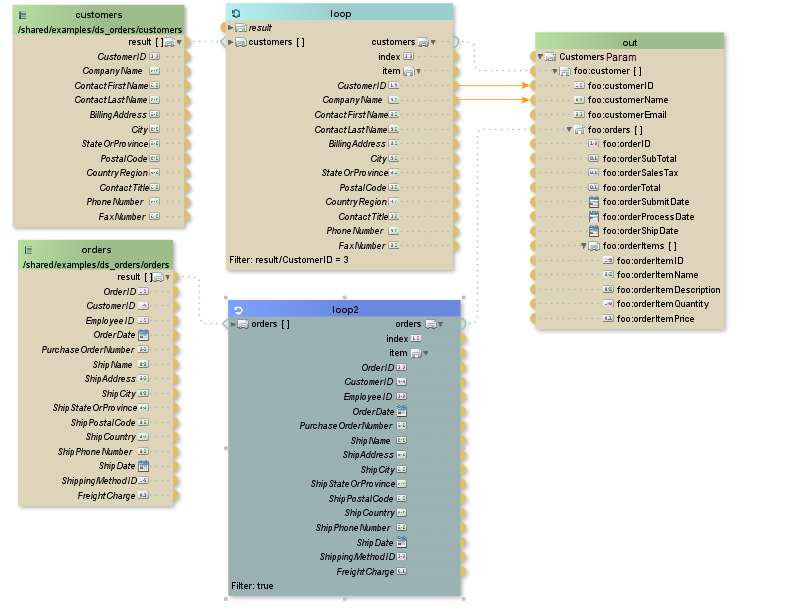
Task: Collapse the foo:customer [ ] tree node
Action: (554, 71)
